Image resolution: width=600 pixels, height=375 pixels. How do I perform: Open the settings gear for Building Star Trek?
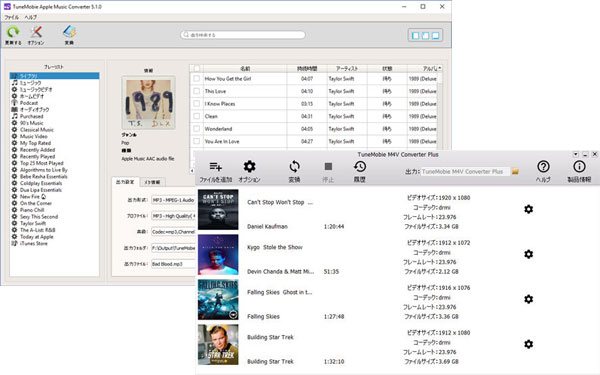[528, 344]
